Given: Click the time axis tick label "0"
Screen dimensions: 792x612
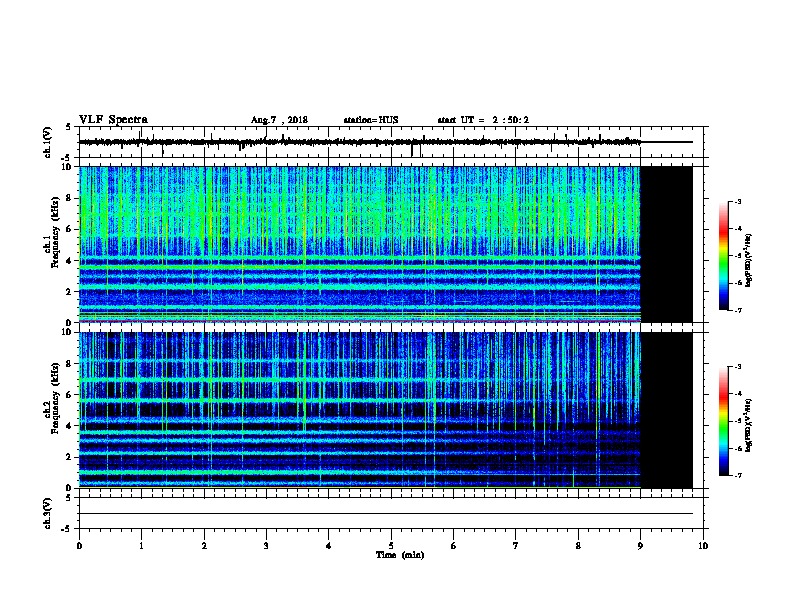Looking at the screenshot, I should click(79, 546).
